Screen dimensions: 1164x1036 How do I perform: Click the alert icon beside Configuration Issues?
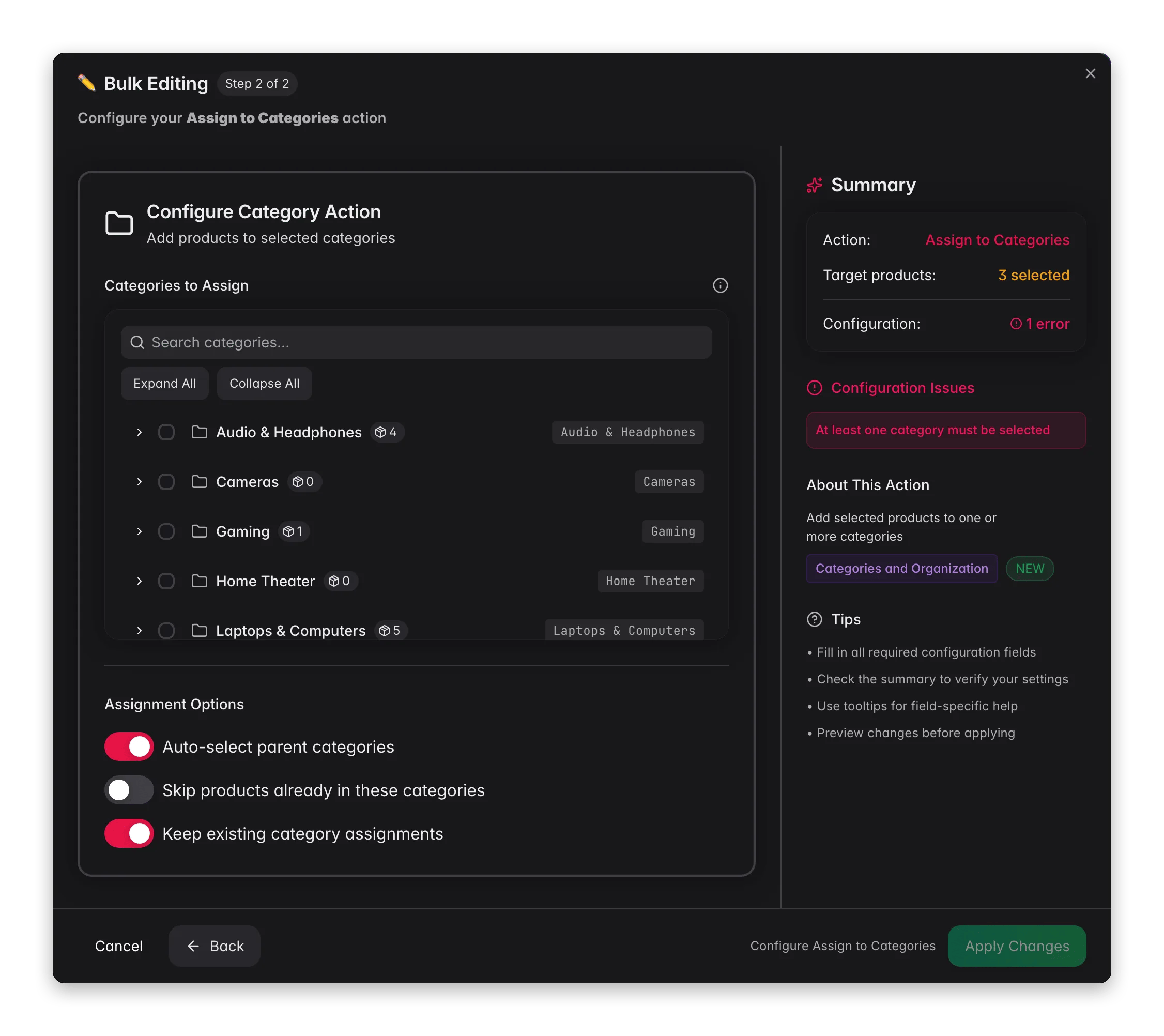point(815,388)
